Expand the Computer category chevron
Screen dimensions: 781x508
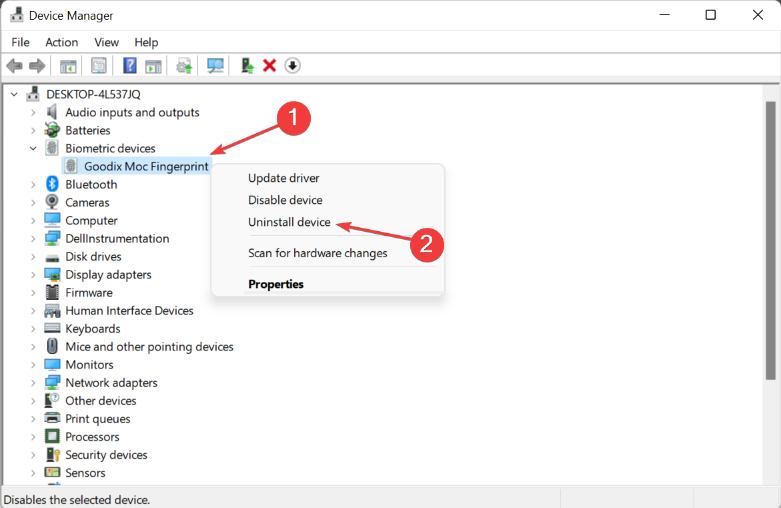coord(33,221)
